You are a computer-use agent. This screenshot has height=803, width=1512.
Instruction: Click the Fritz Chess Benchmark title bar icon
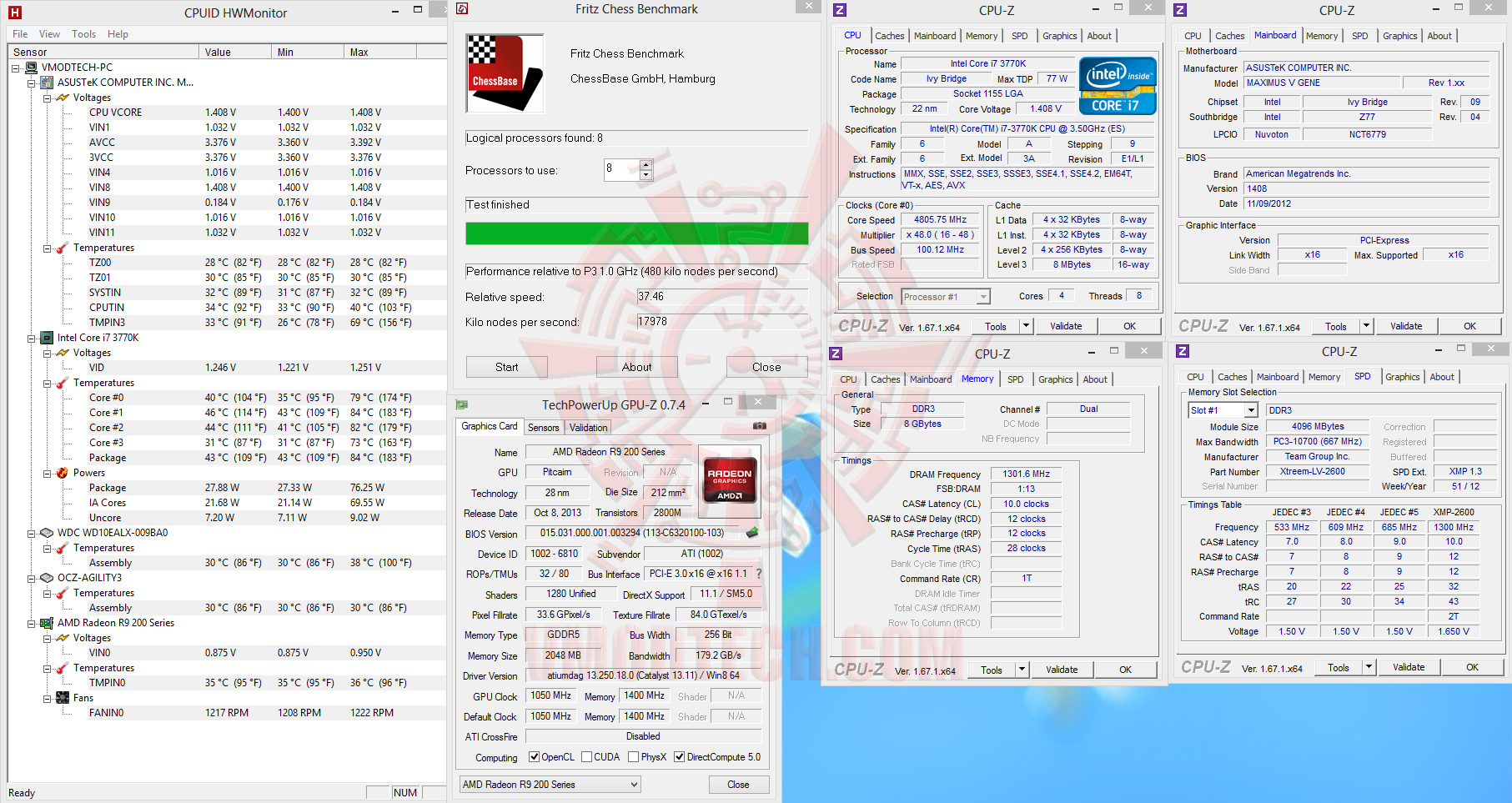[462, 9]
